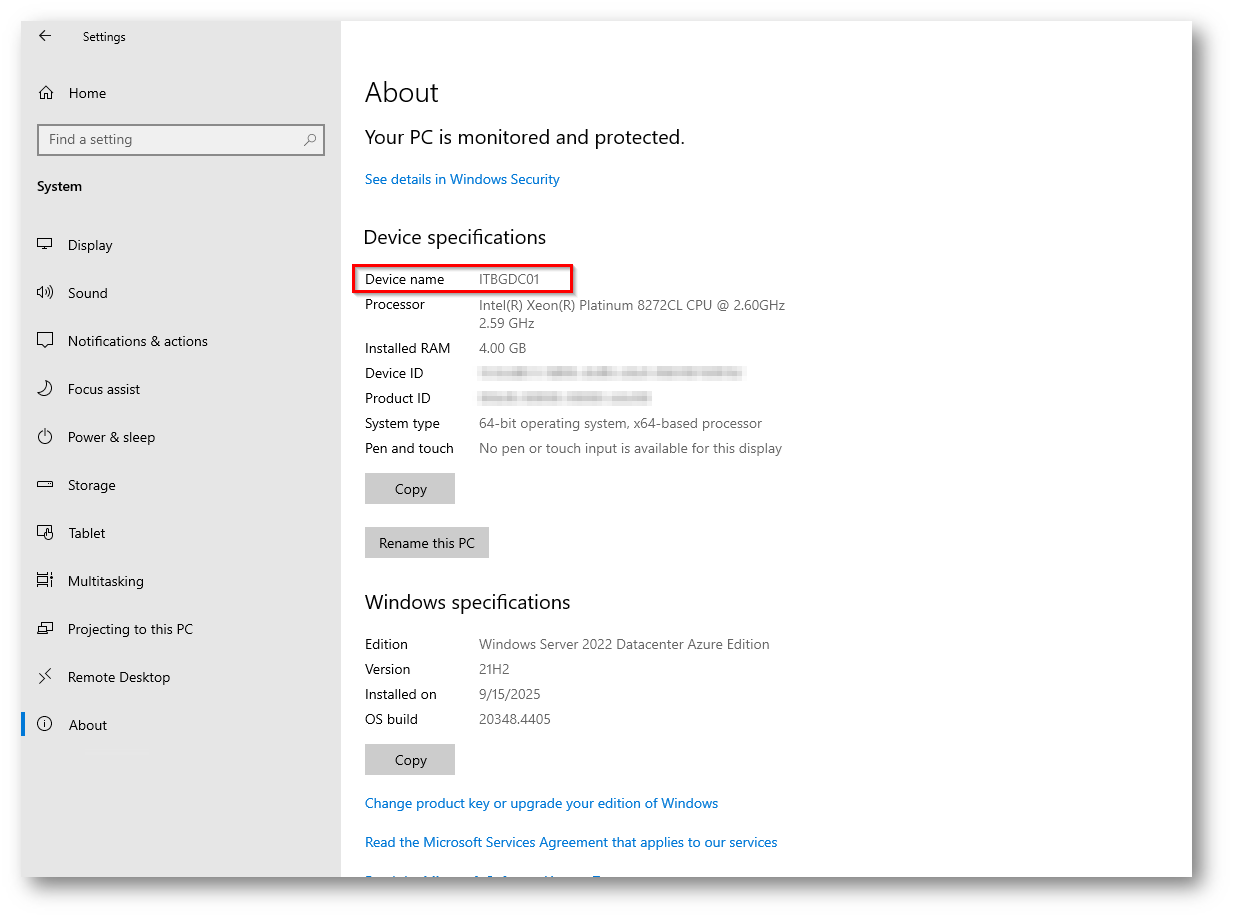Go to Multitasking settings
The width and height of the screenshot is (1234, 919).
pos(105,581)
